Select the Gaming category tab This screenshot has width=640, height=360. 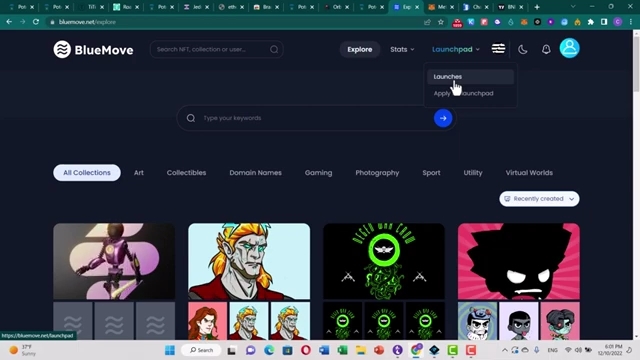318,173
